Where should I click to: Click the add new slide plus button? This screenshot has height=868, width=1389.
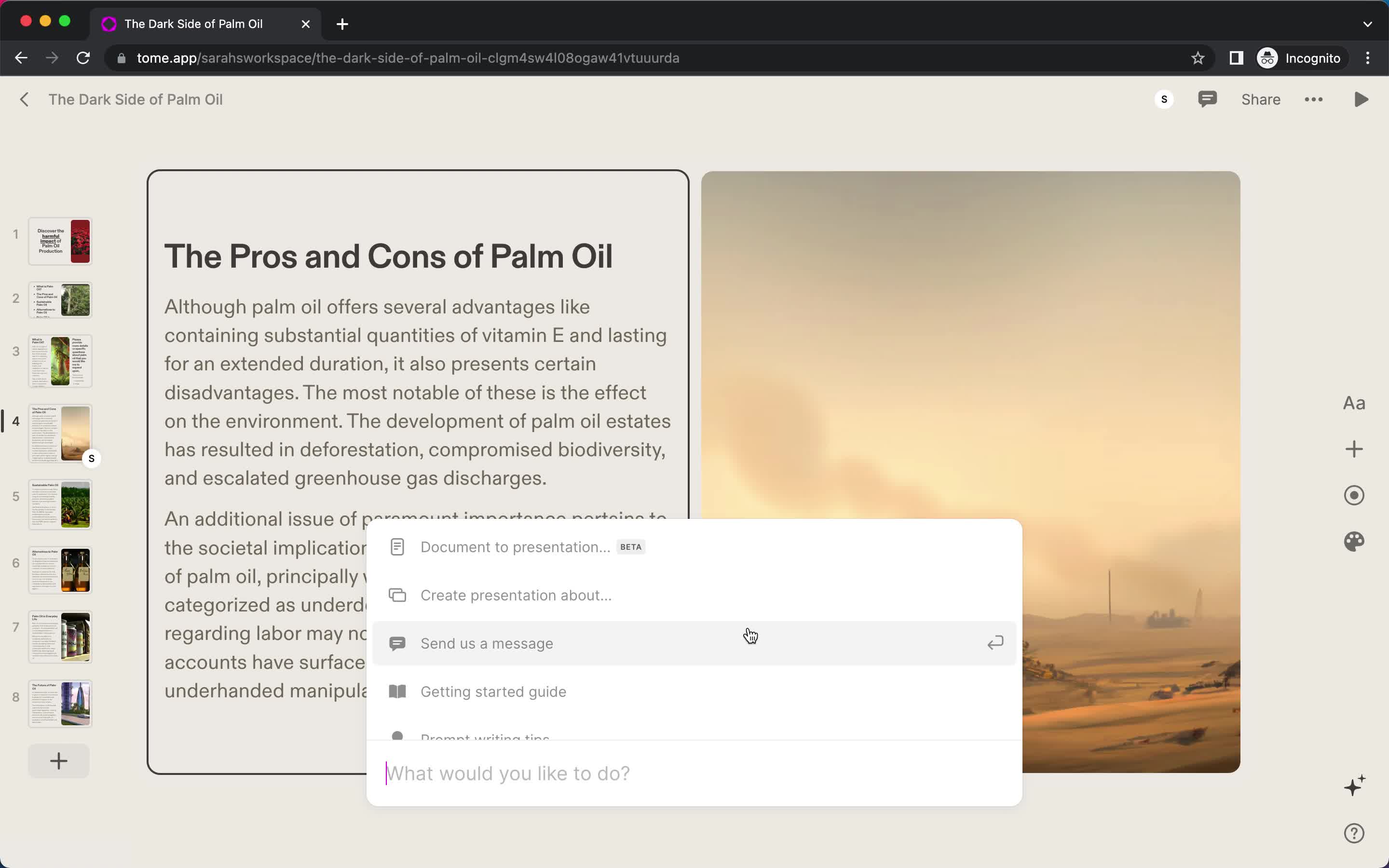[x=58, y=761]
